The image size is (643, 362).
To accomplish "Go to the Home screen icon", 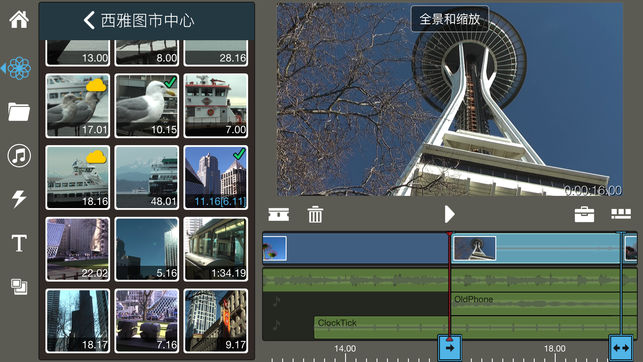I will (x=19, y=19).
